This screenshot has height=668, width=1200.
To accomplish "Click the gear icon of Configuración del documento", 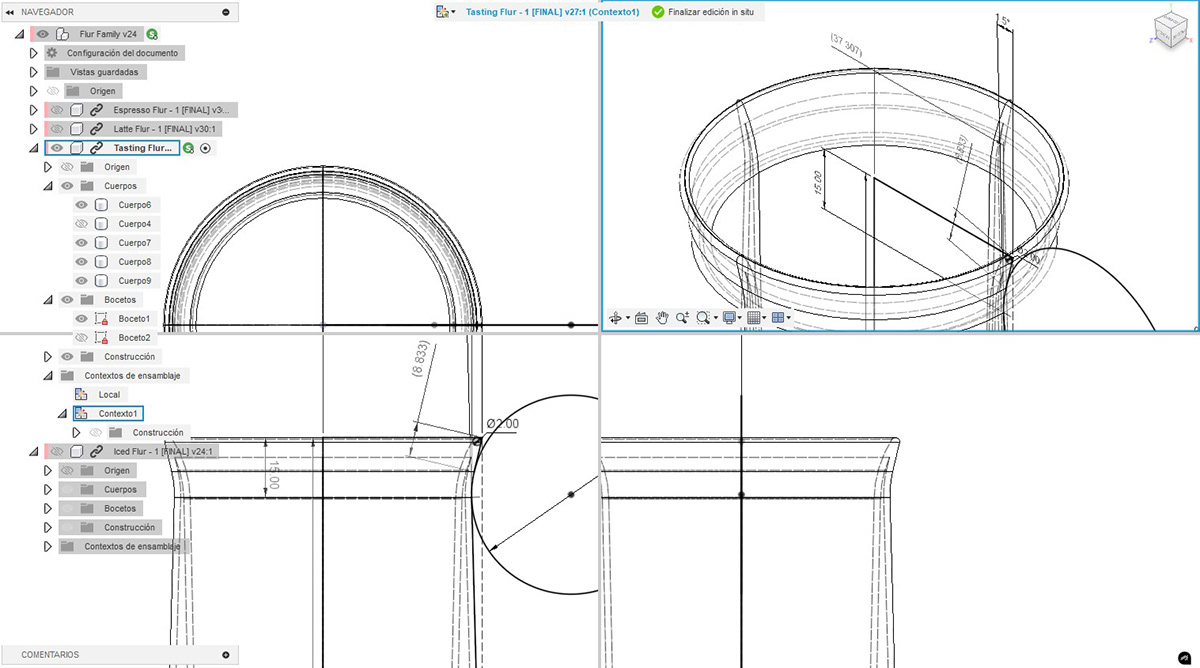I will [52, 53].
